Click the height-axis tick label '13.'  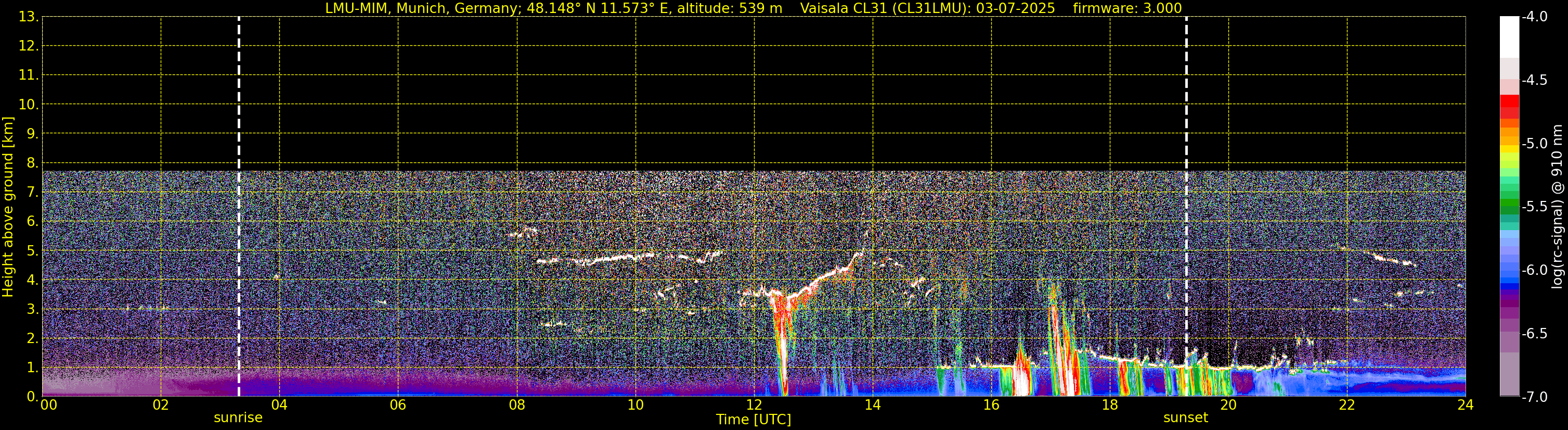29,17
